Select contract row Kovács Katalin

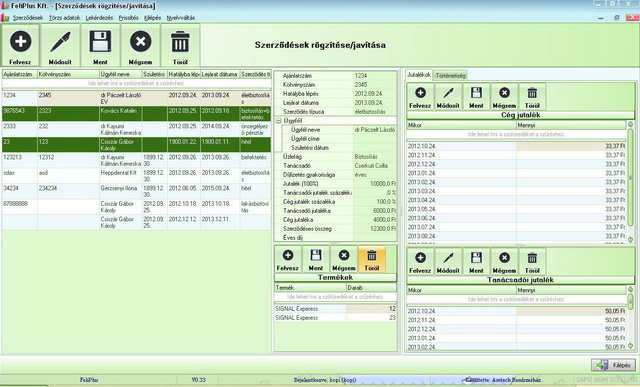pos(136,114)
